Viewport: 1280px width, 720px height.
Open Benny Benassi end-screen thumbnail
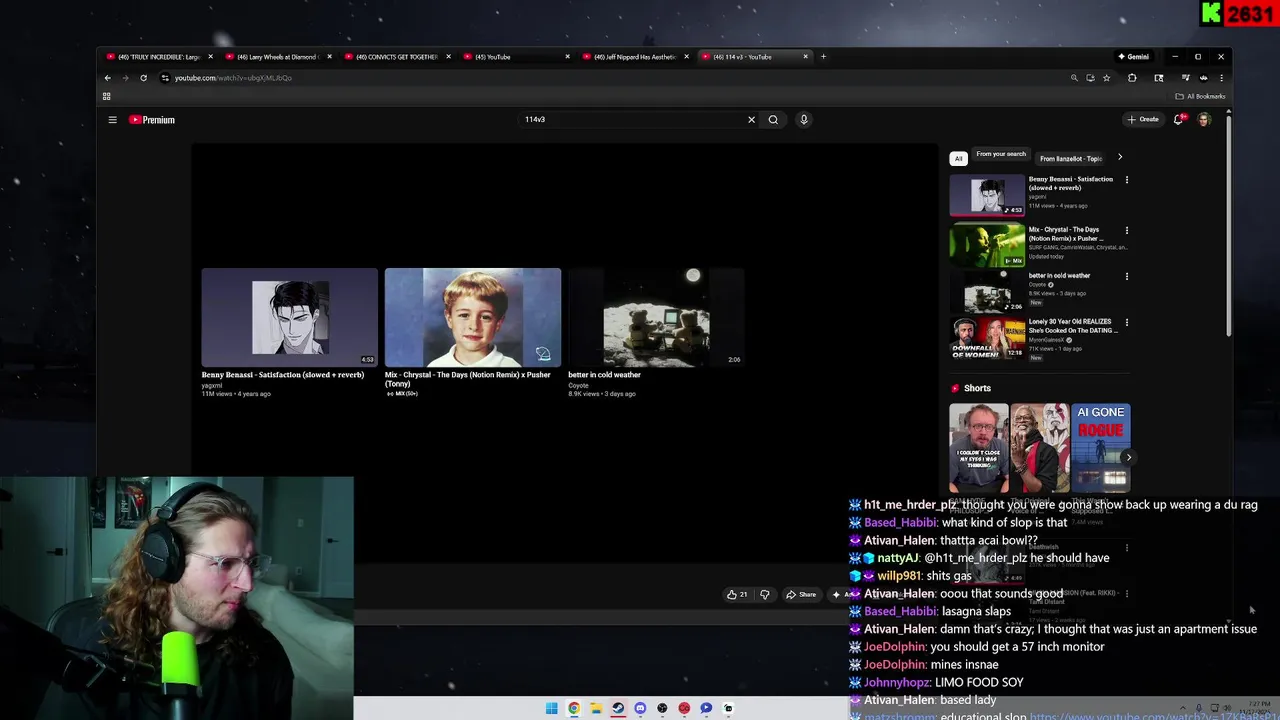[290, 317]
